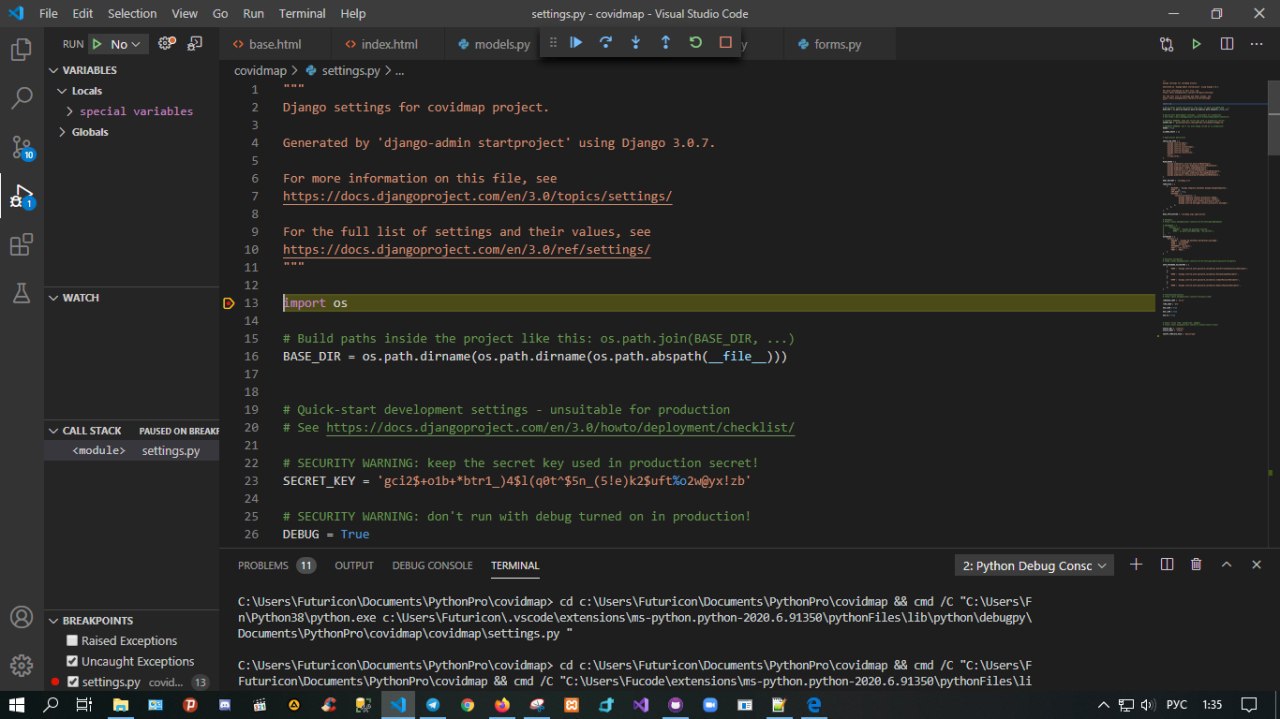Disable the settings.py breakpoint checkbox
Screen dimensions: 1280x719
coord(72,682)
